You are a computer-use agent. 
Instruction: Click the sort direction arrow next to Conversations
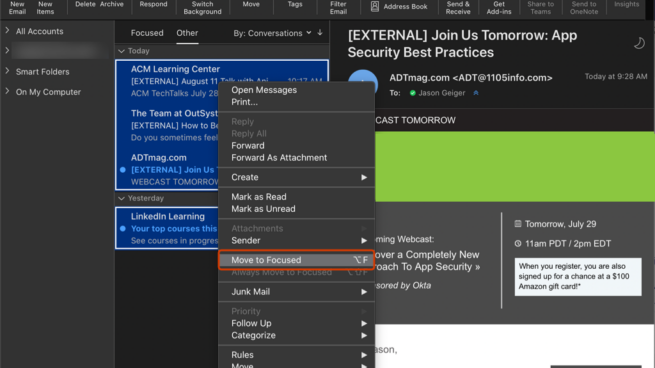[x=320, y=33]
